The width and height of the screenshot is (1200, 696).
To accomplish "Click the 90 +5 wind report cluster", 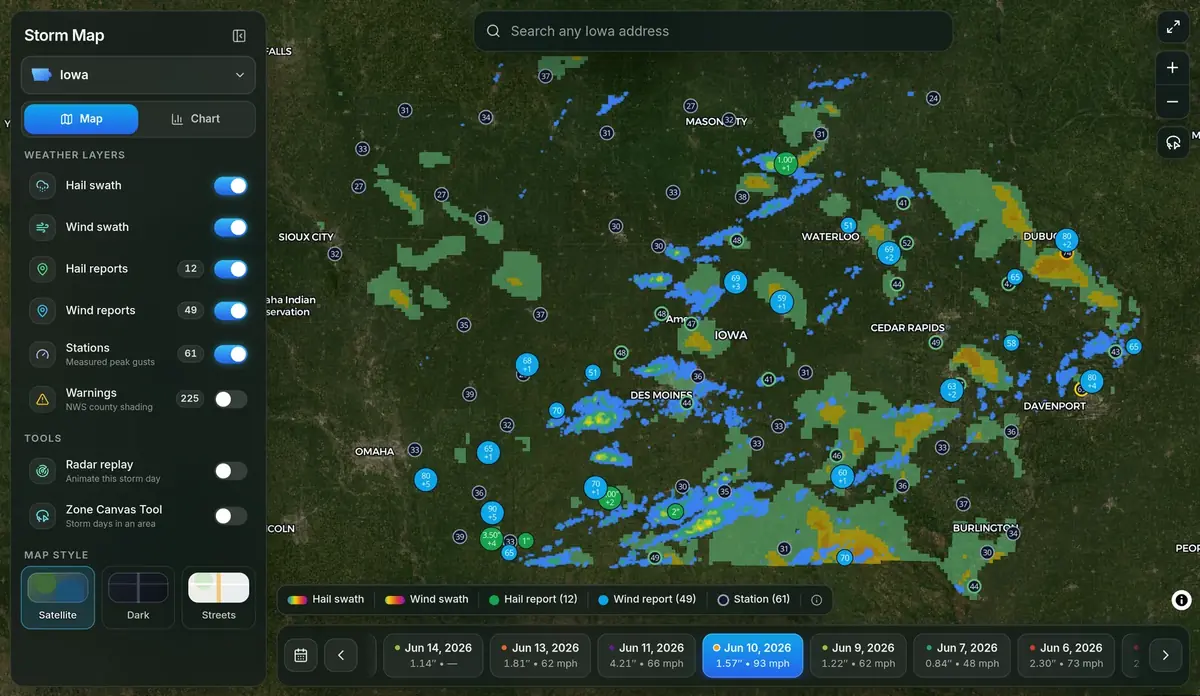I will [491, 513].
